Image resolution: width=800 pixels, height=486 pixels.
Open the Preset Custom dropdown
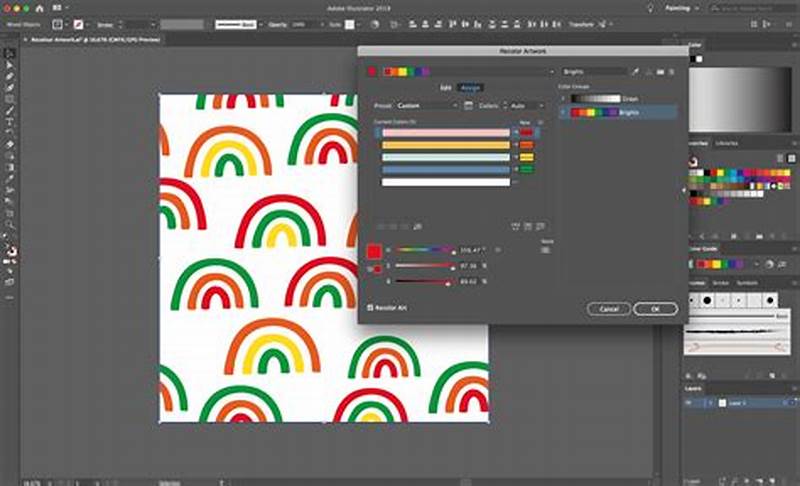427,106
